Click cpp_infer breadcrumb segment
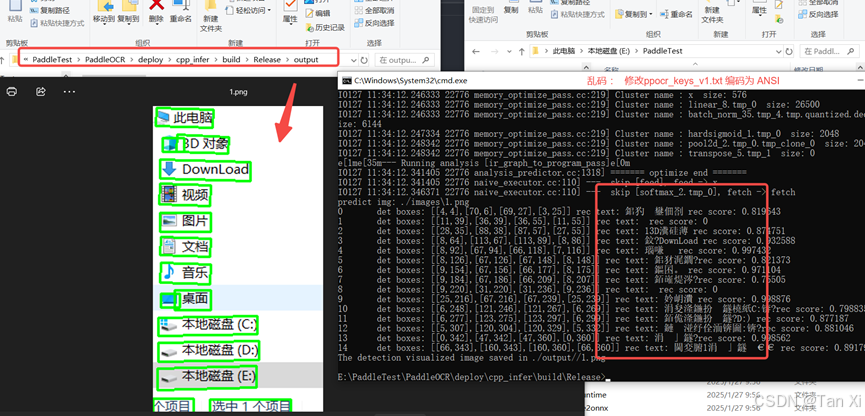Screen dimensions: 865x416 [x=193, y=60]
